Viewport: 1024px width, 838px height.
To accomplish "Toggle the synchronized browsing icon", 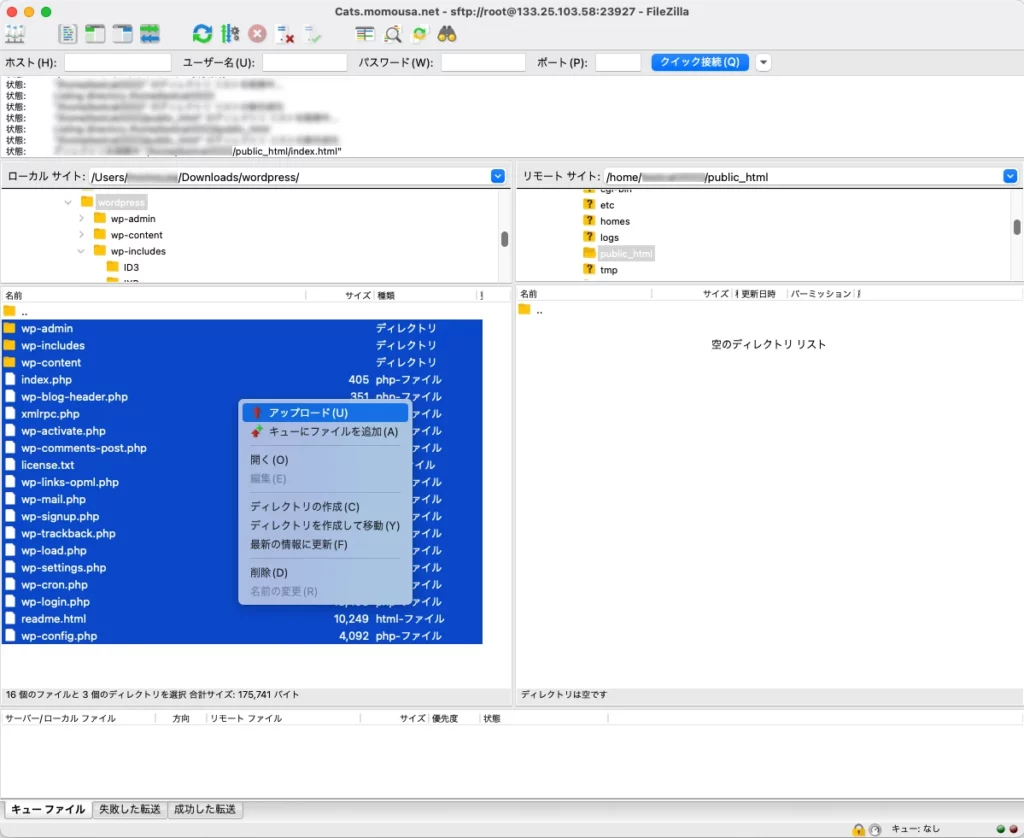I will [x=420, y=34].
